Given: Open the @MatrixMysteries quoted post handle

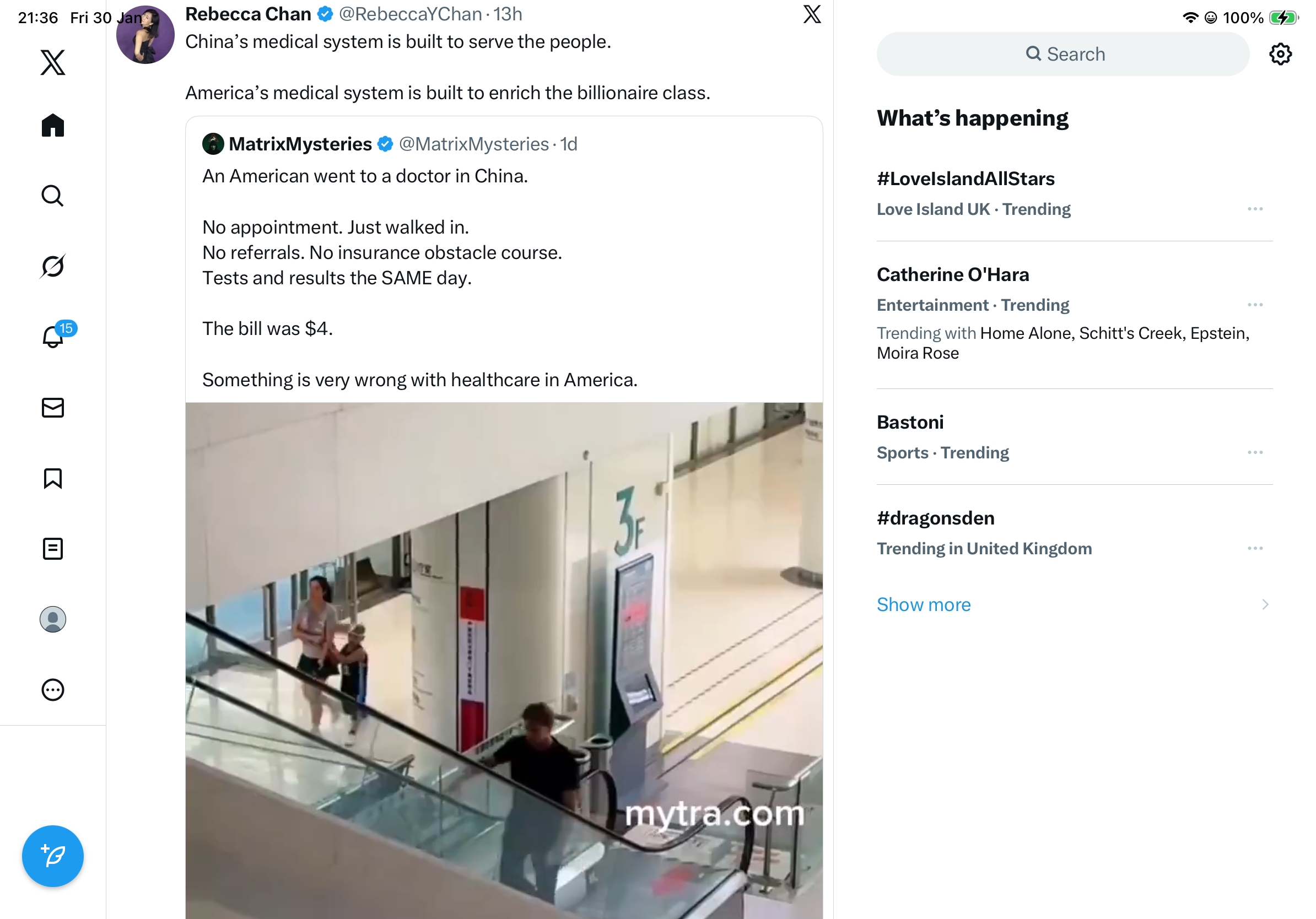Looking at the screenshot, I should click(473, 144).
